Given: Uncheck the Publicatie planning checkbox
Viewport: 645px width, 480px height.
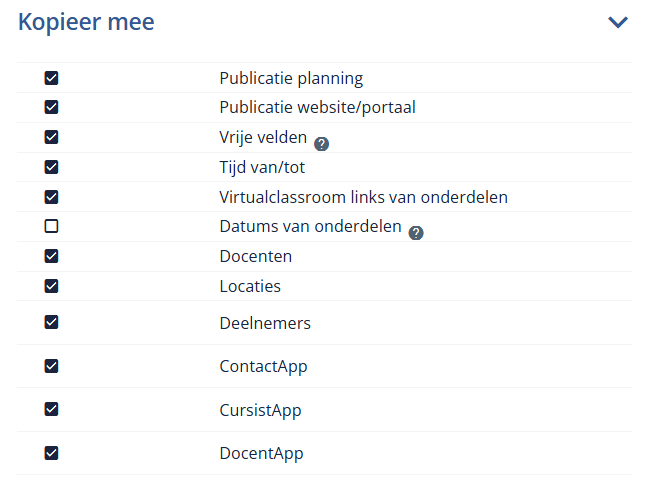Looking at the screenshot, I should pyautogui.click(x=51, y=78).
